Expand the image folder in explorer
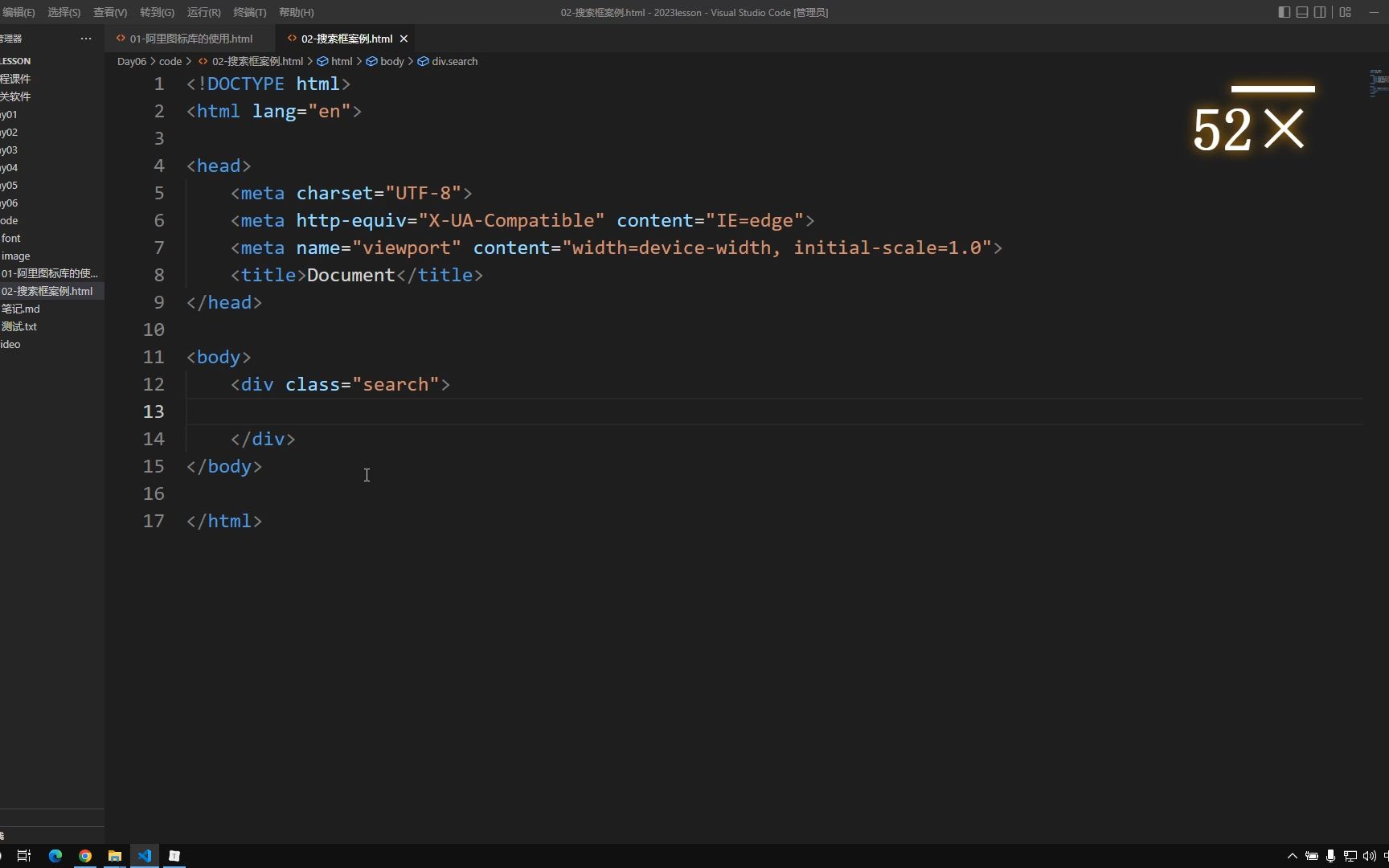This screenshot has height=868, width=1389. 15,256
